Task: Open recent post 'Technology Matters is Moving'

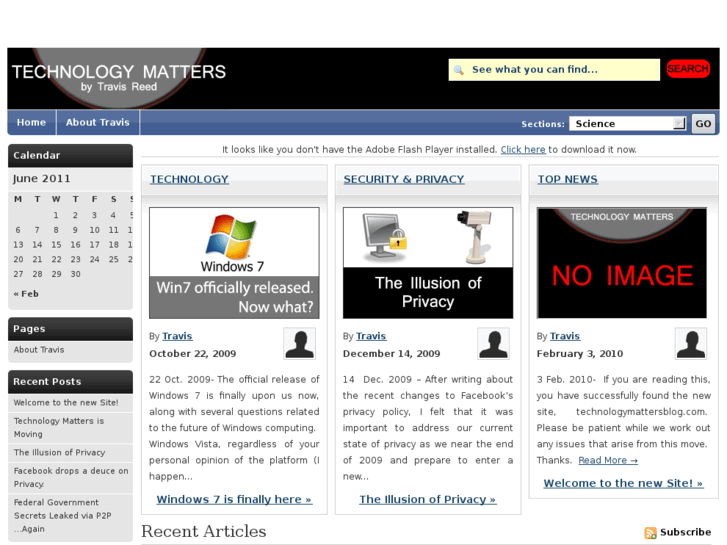Action: pyautogui.click(x=59, y=428)
